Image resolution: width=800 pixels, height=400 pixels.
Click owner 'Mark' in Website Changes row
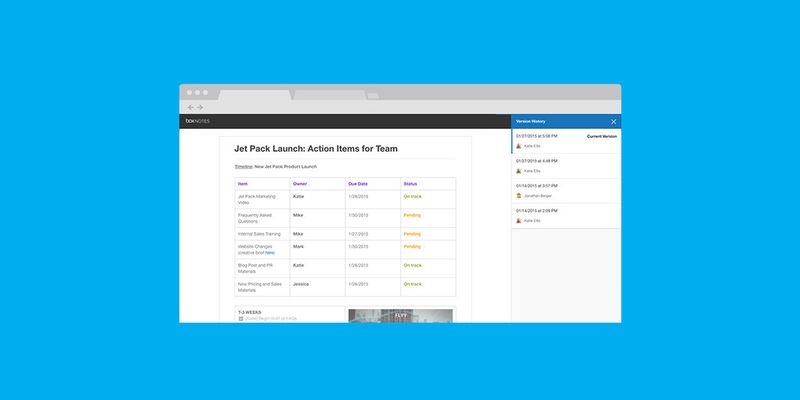(298, 247)
